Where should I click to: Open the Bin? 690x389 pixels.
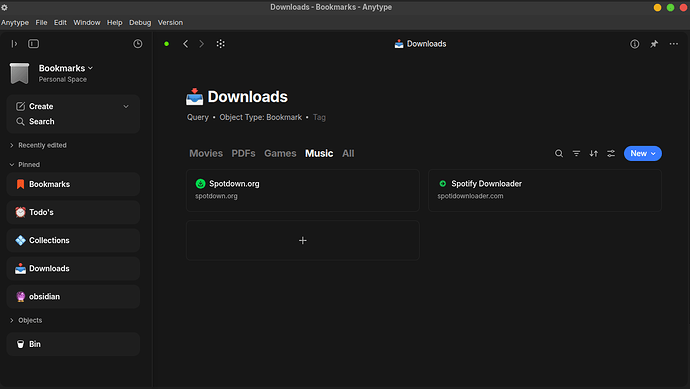click(x=73, y=344)
